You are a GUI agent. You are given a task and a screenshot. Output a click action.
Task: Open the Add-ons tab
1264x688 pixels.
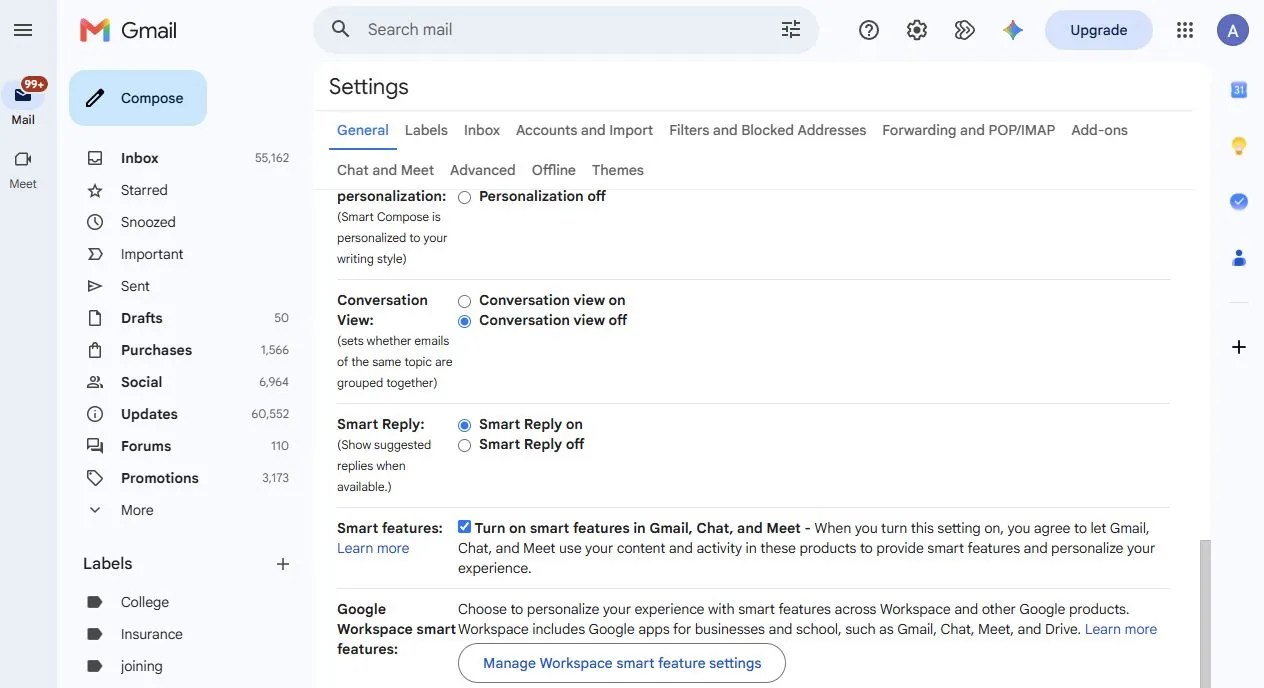(1099, 130)
